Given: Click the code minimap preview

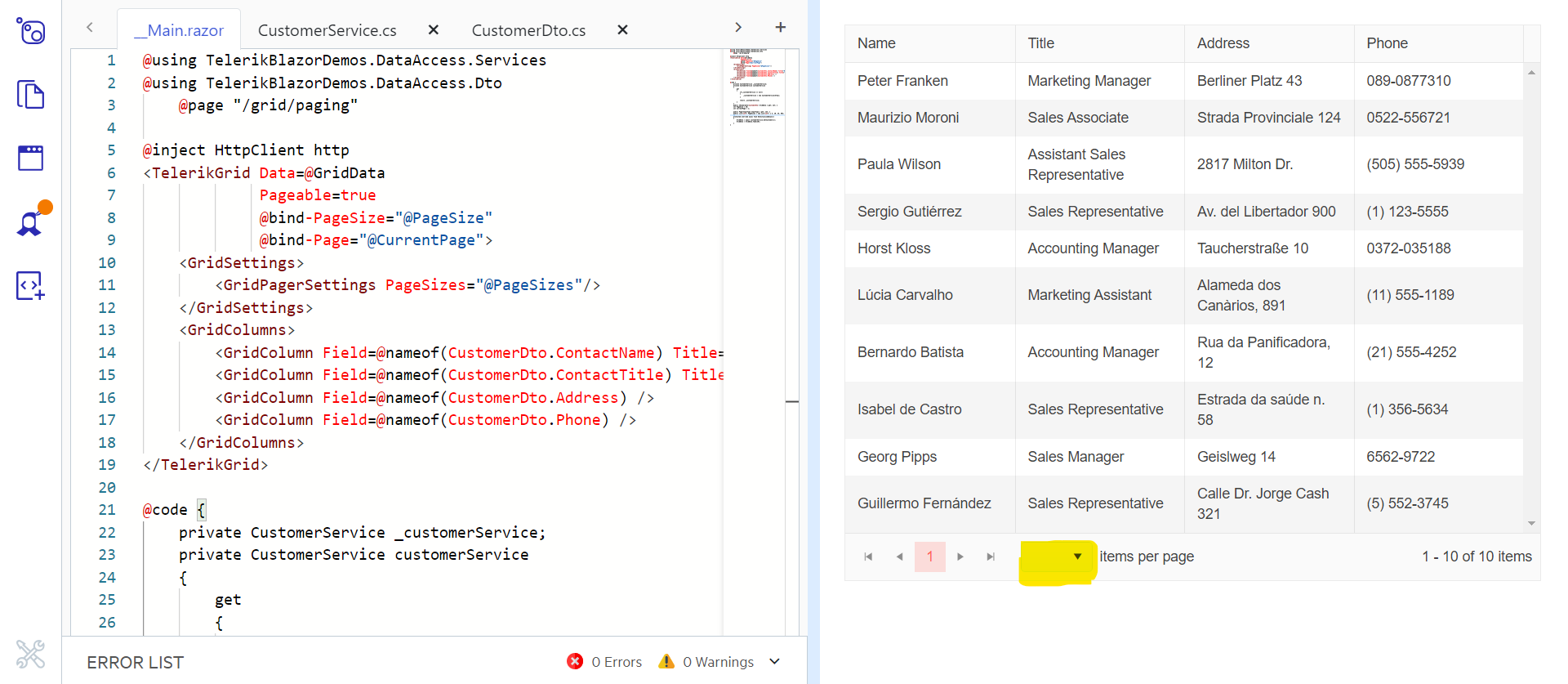Looking at the screenshot, I should pyautogui.click(x=756, y=86).
